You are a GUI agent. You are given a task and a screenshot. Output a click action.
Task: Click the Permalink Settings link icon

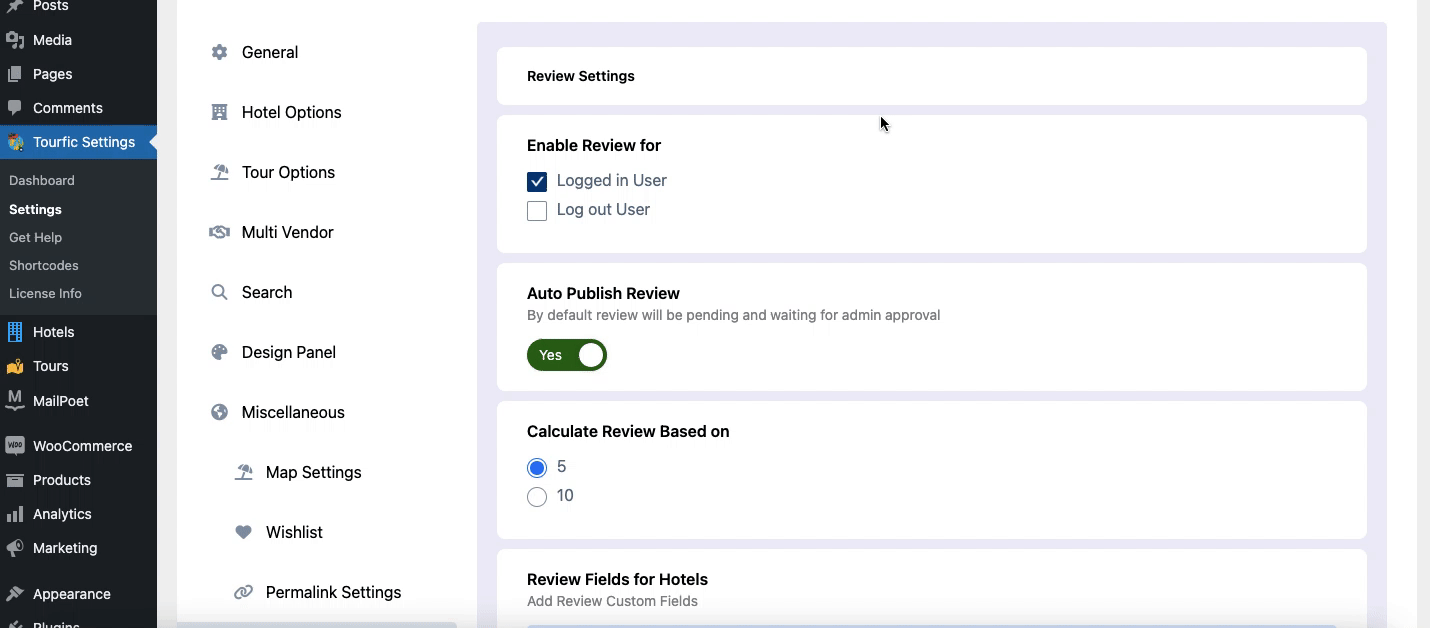(x=243, y=592)
